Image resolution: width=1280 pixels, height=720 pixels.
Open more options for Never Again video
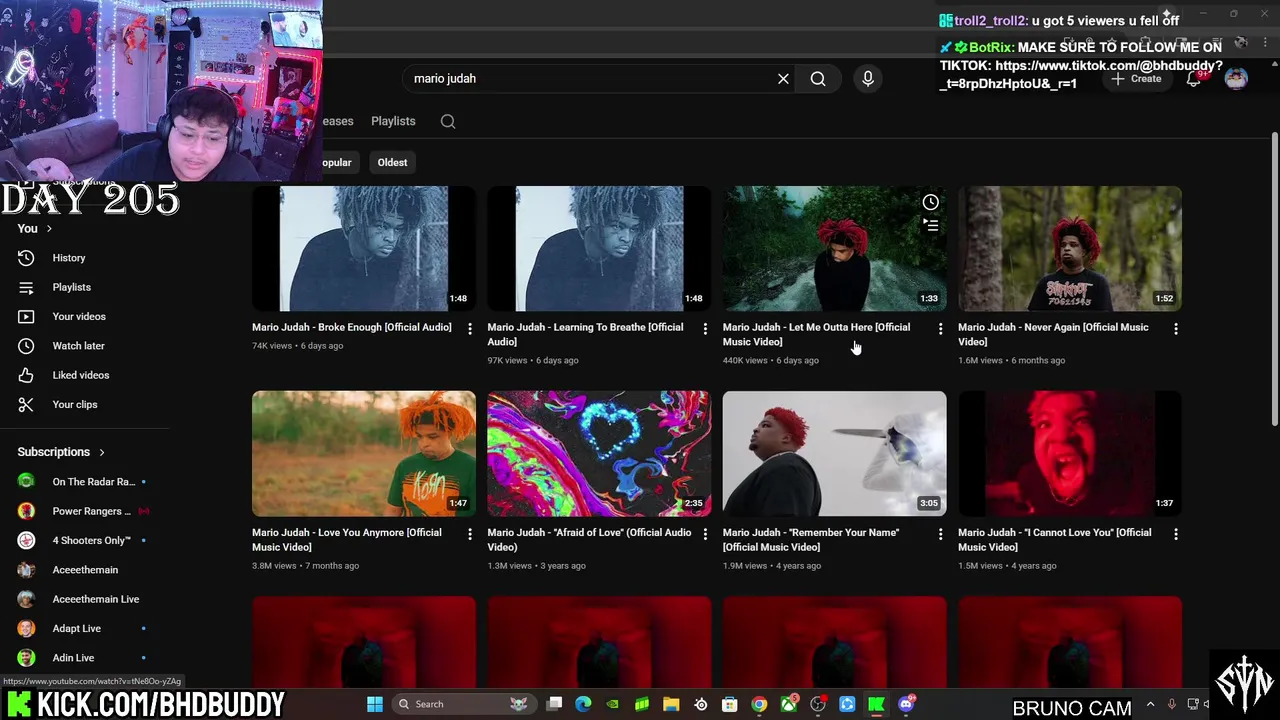[x=1176, y=328]
